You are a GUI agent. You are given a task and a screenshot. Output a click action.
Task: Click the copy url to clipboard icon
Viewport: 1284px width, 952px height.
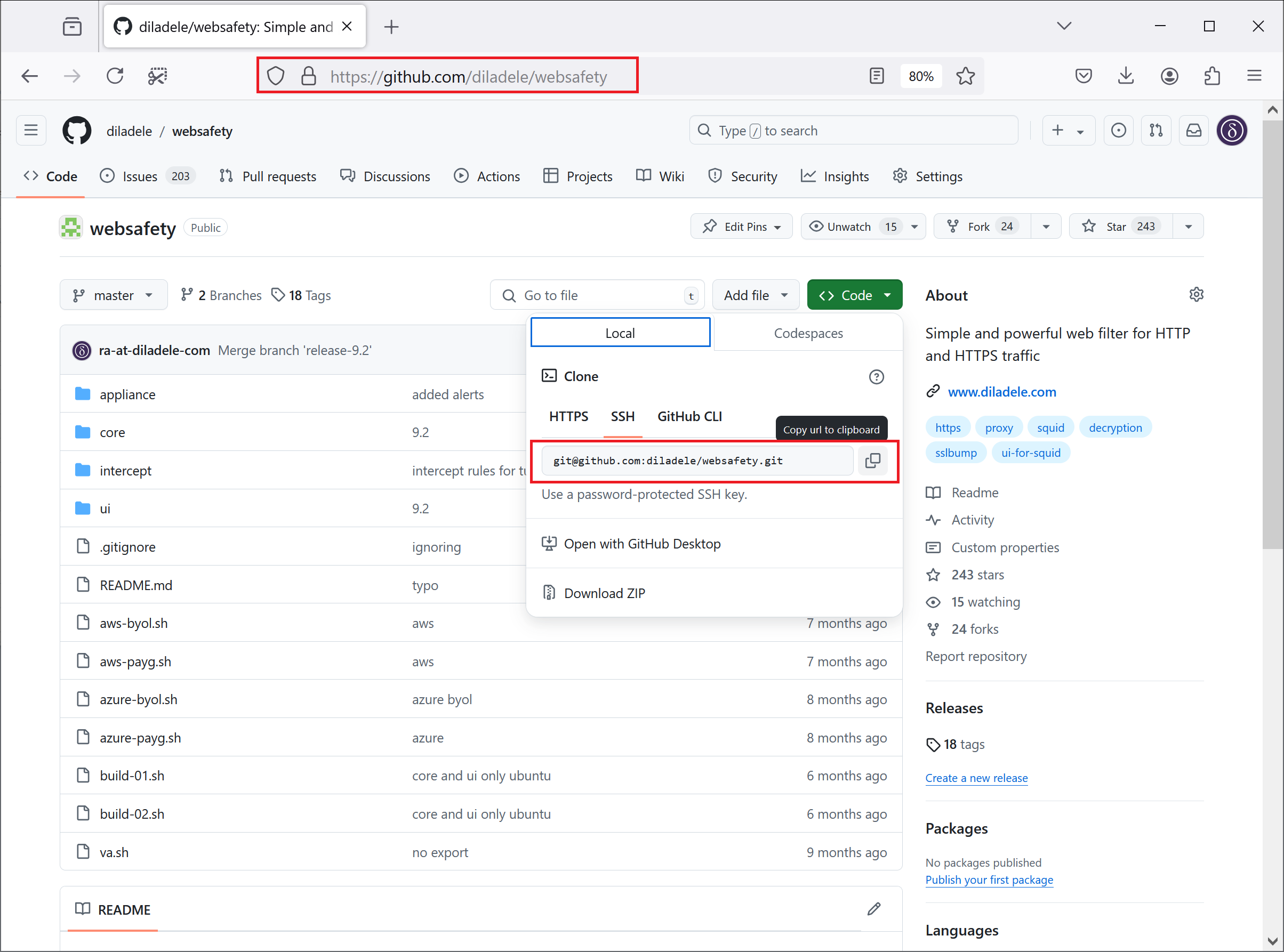[x=872, y=461]
